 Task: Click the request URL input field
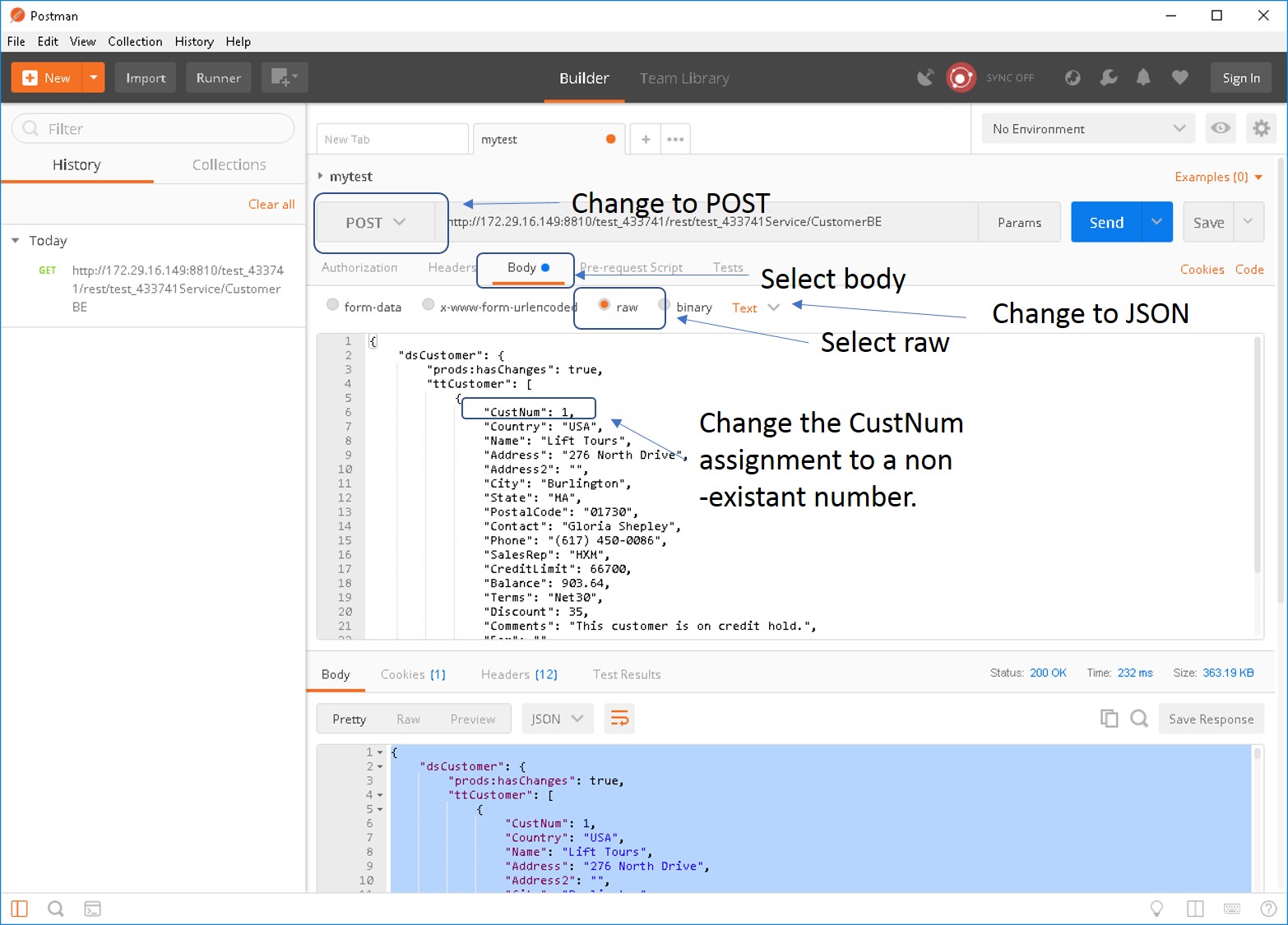(707, 222)
